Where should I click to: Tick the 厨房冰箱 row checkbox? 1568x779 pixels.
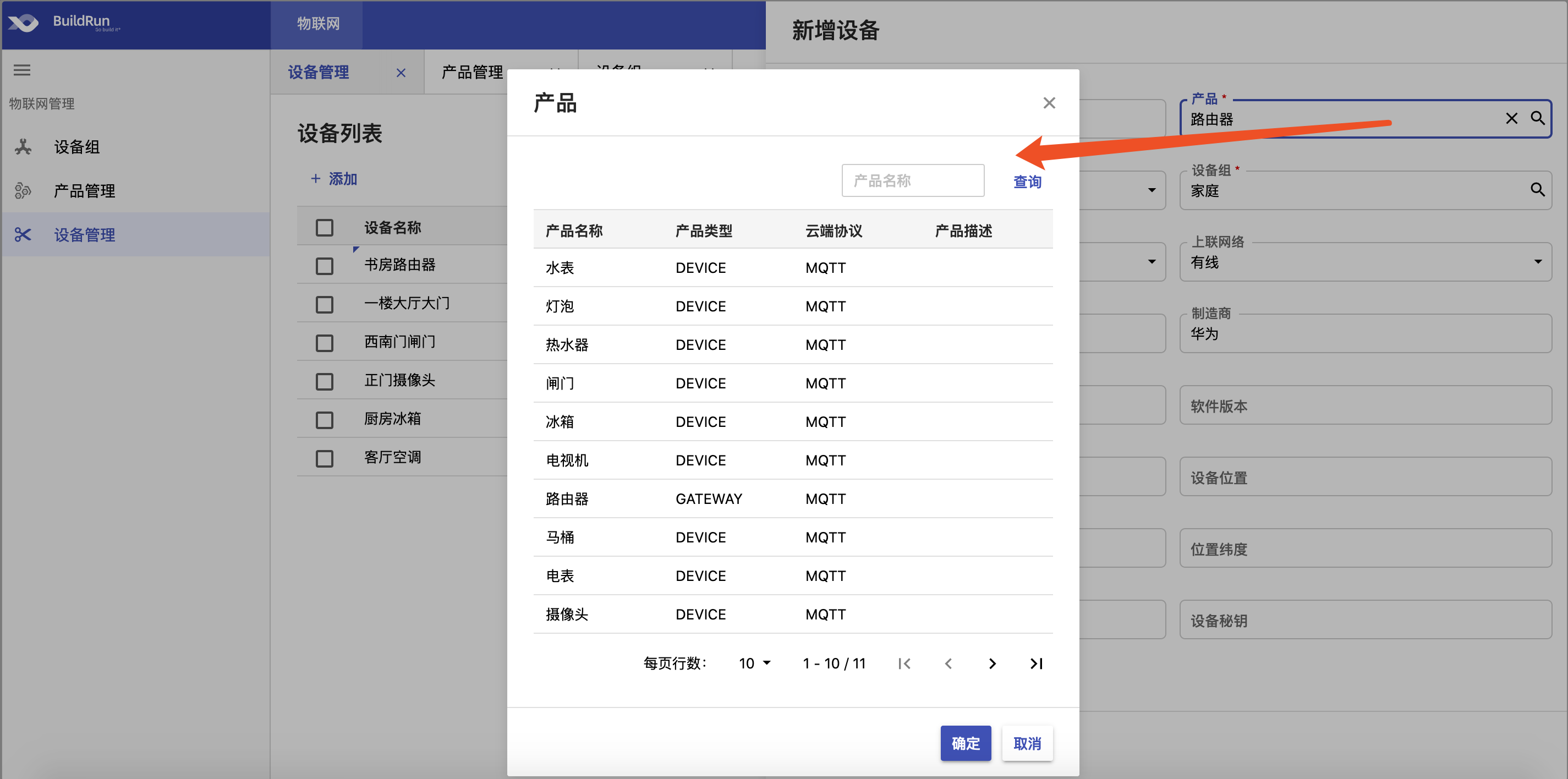click(x=325, y=420)
